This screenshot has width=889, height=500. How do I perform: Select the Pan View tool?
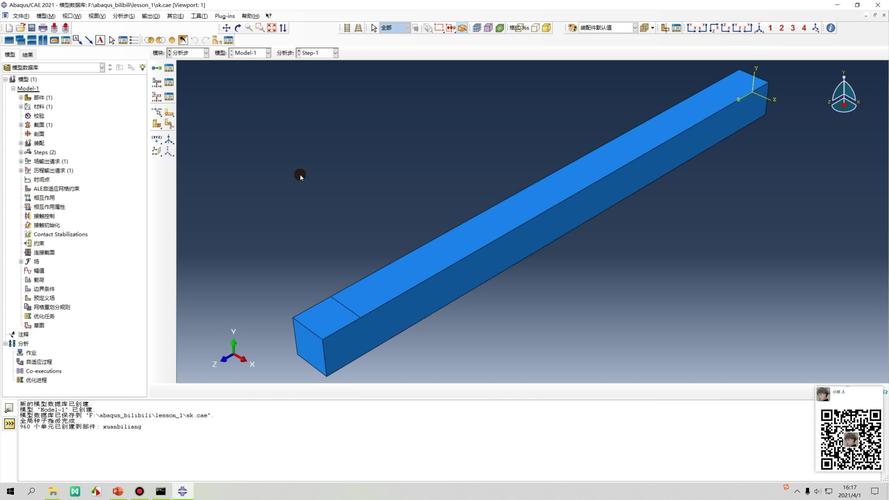(226, 28)
